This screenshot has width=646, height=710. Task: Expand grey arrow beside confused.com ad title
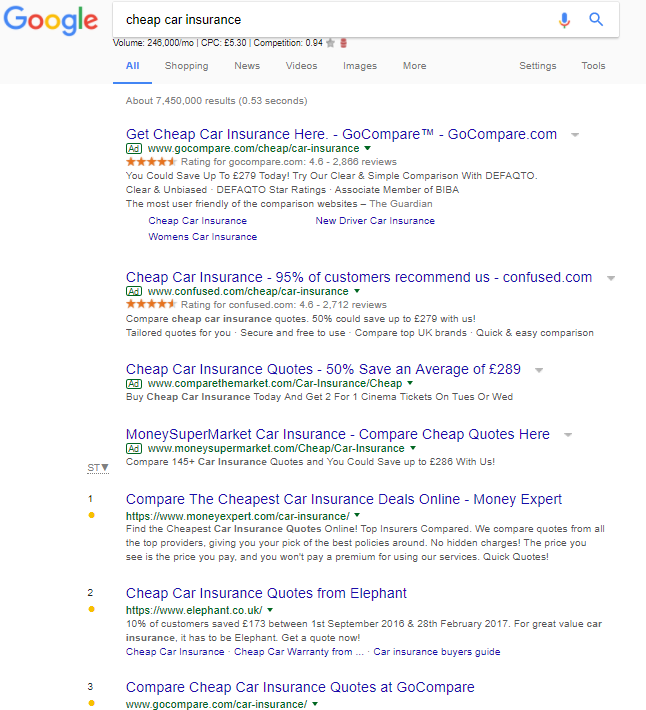click(x=611, y=278)
